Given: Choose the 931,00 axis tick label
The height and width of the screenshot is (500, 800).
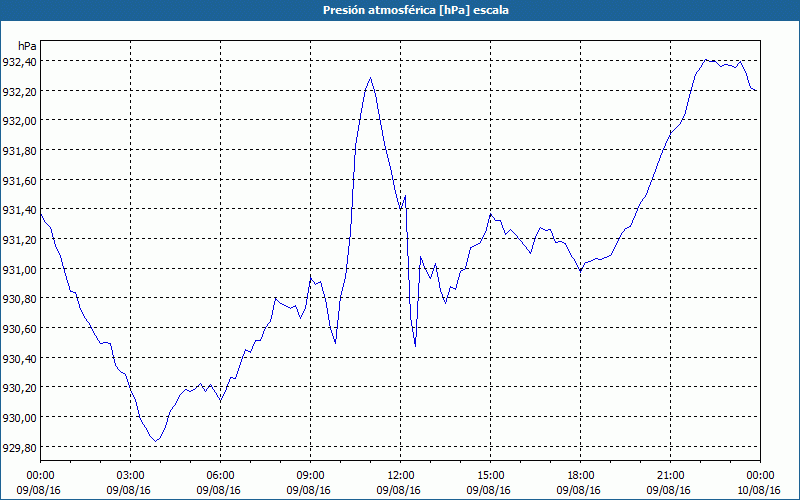Looking at the screenshot, I should pos(19,270).
